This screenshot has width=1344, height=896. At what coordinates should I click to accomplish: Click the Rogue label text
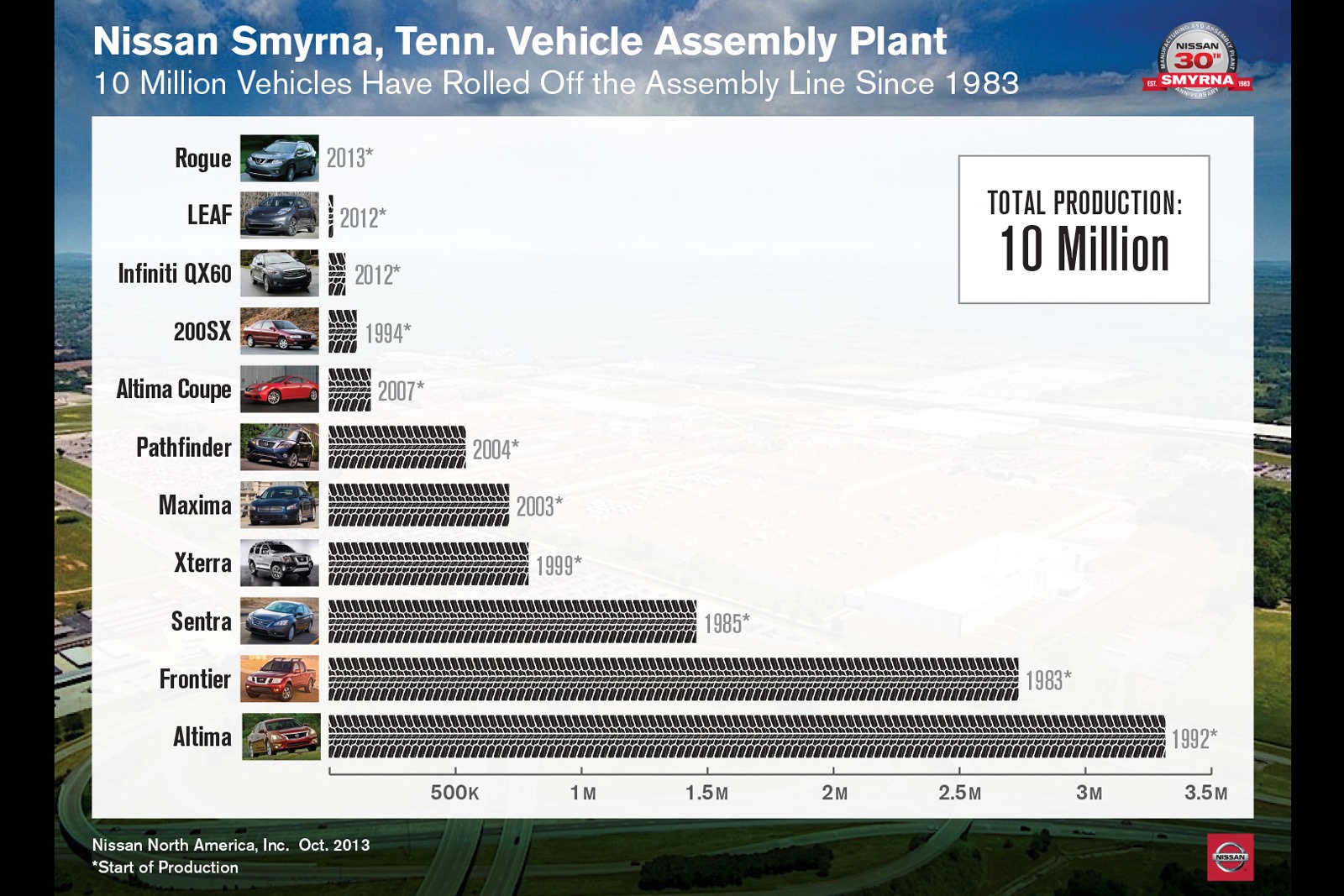pyautogui.click(x=202, y=158)
